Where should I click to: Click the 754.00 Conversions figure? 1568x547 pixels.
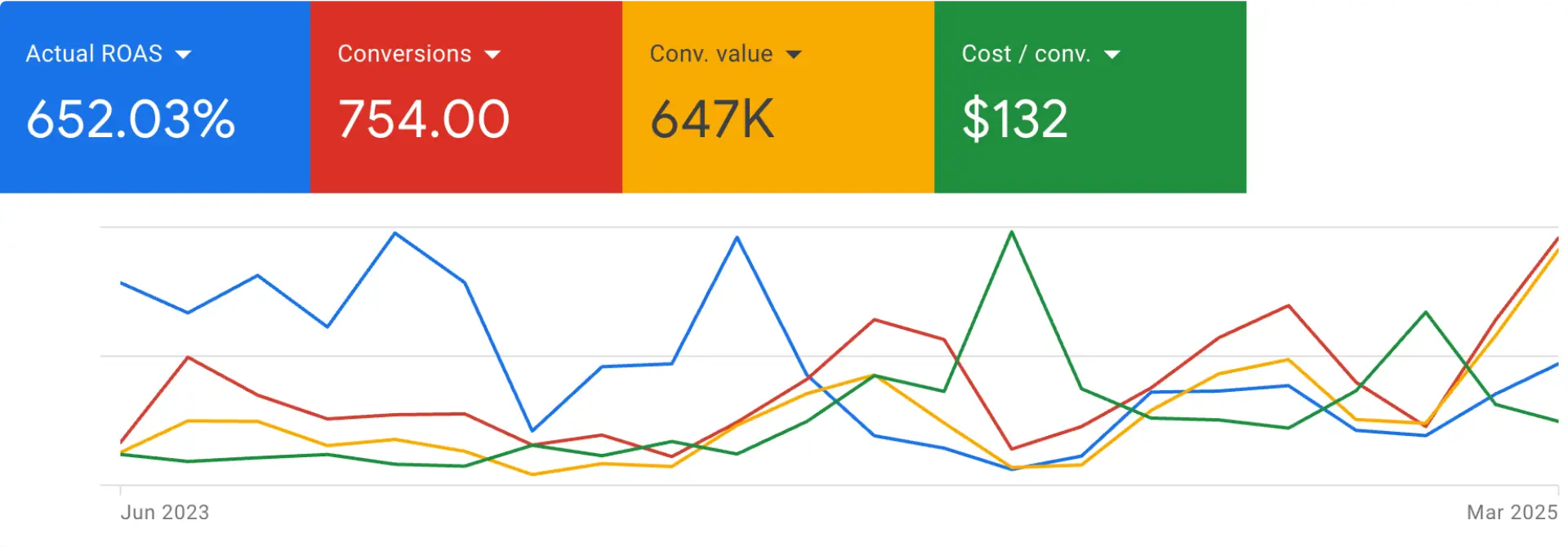point(423,119)
